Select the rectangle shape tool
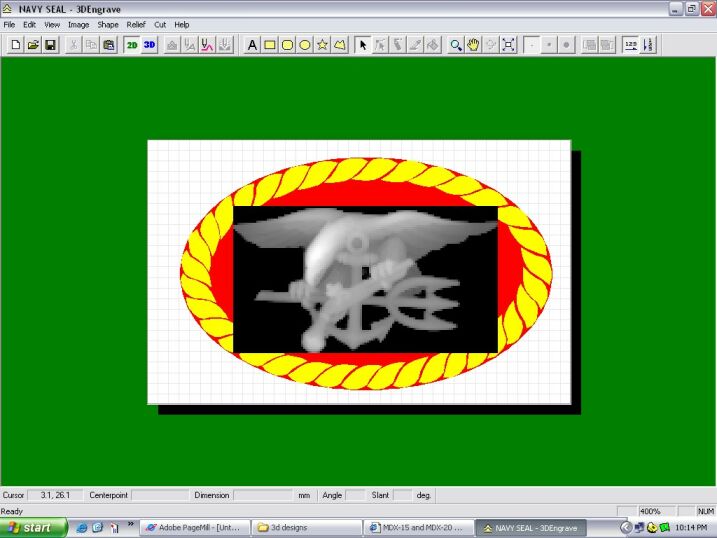This screenshot has height=538, width=717. point(270,45)
